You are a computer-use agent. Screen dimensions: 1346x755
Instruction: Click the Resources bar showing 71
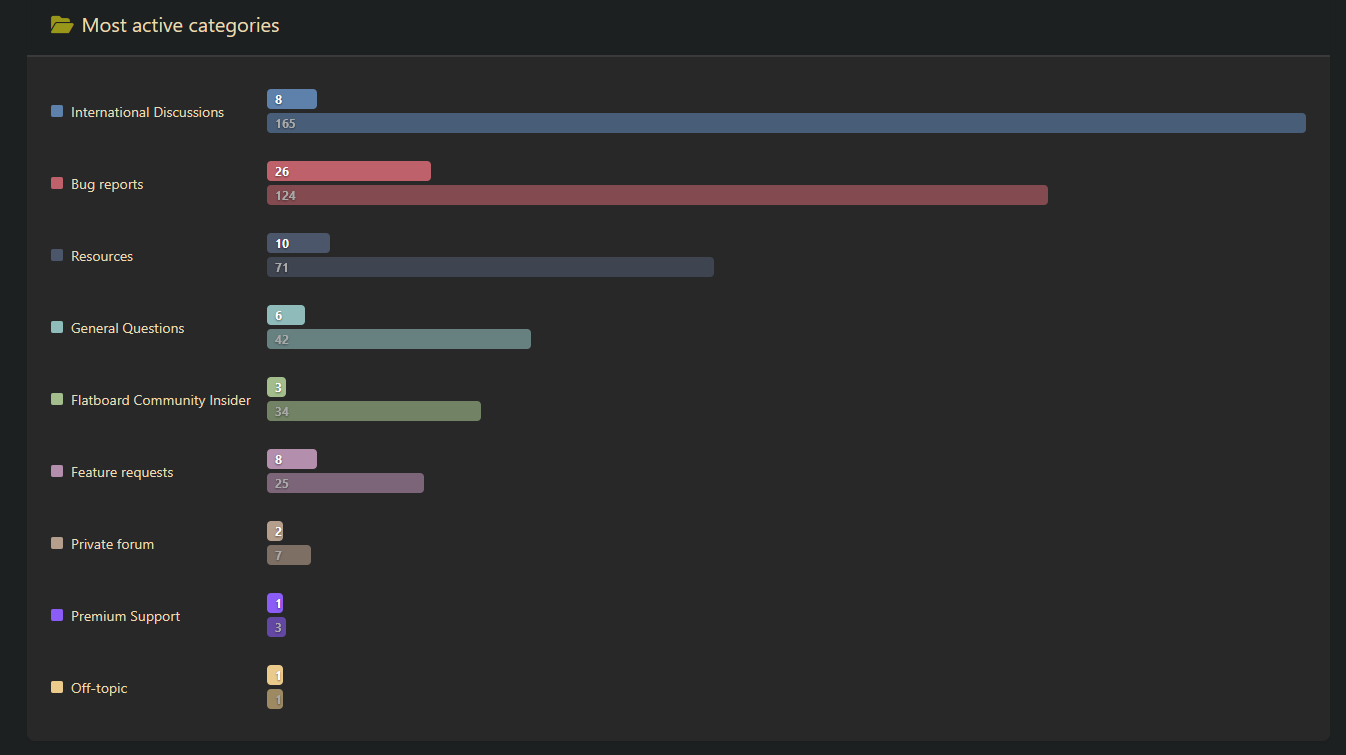(x=490, y=267)
